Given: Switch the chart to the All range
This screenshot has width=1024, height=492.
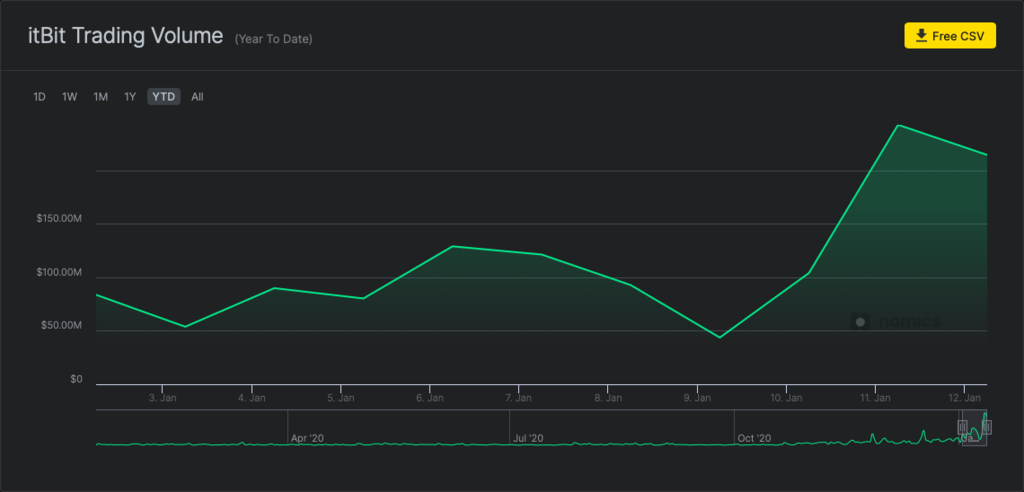Looking at the screenshot, I should click(197, 97).
